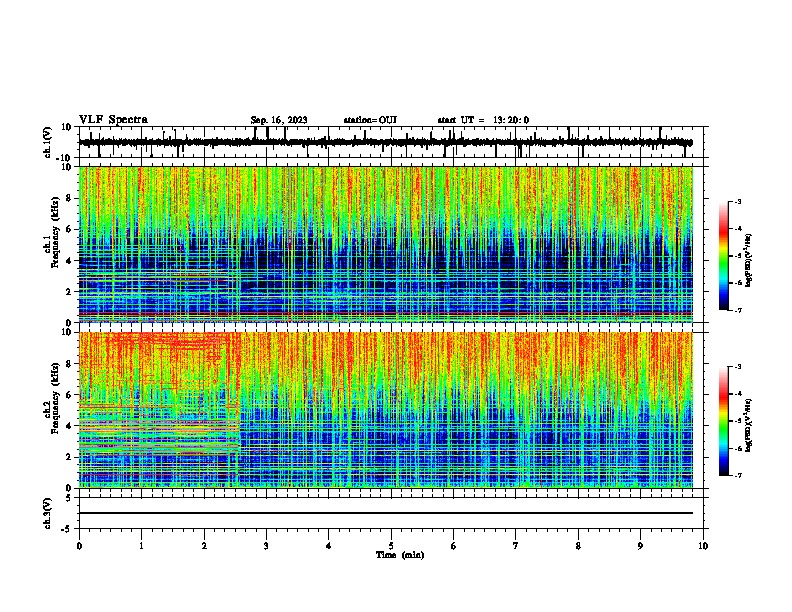The image size is (792, 612).
Task: Click the ch.1 spectrogram color scale bar
Action: tap(724, 256)
